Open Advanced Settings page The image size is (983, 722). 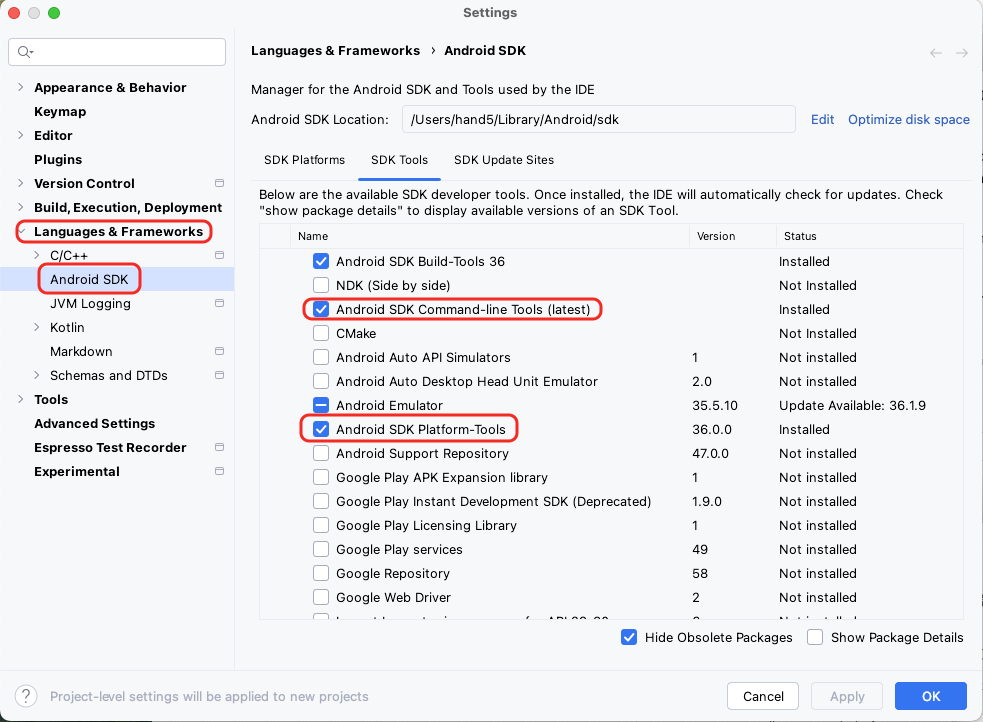pos(95,424)
